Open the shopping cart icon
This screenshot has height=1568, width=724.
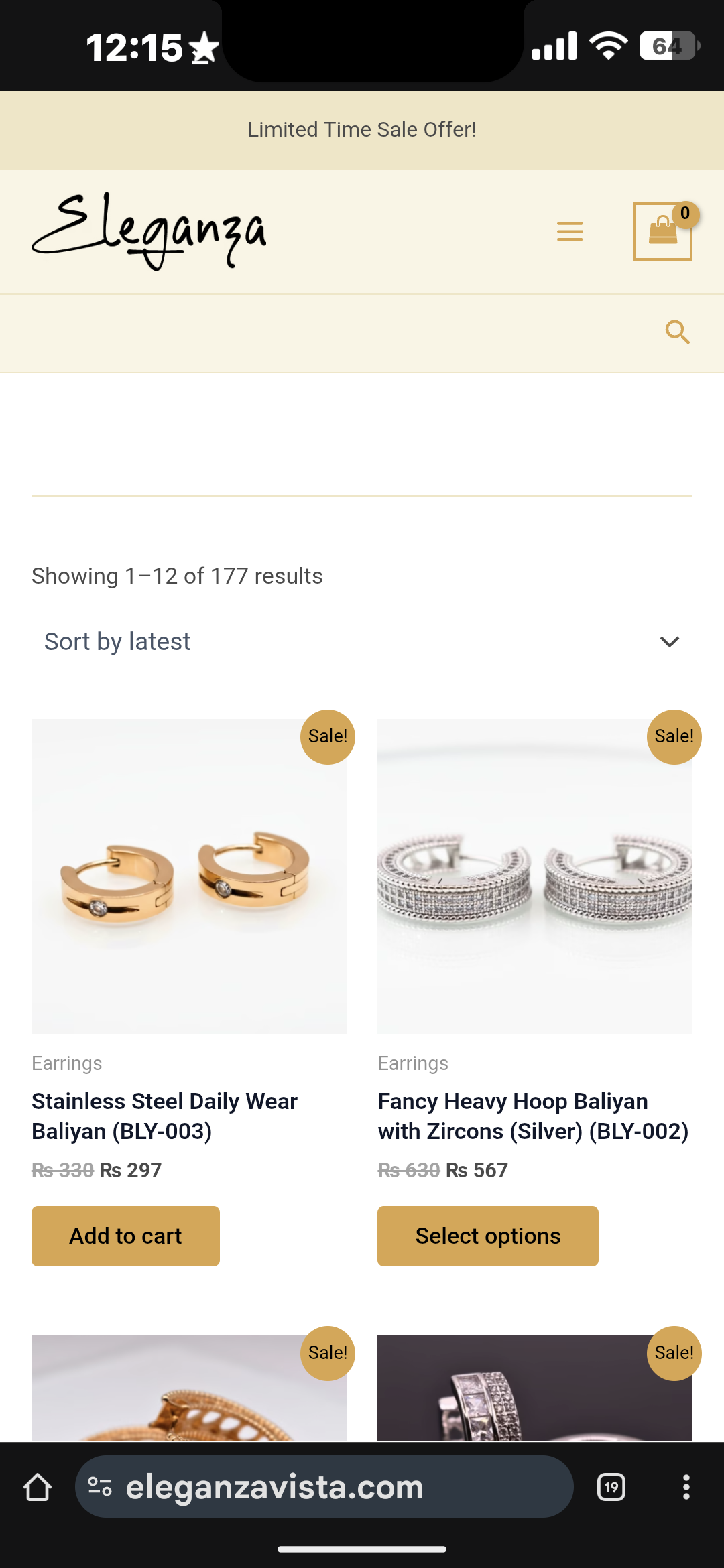[x=662, y=231]
